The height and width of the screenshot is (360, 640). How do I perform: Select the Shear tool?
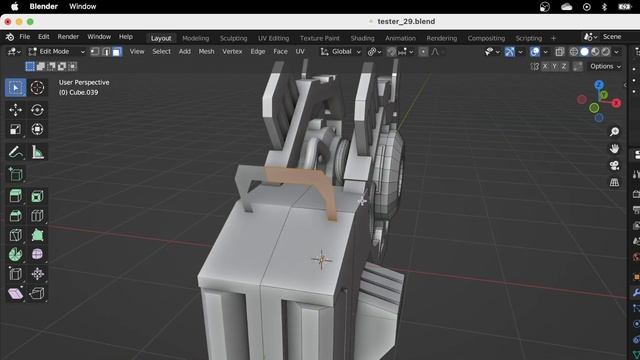click(16, 293)
